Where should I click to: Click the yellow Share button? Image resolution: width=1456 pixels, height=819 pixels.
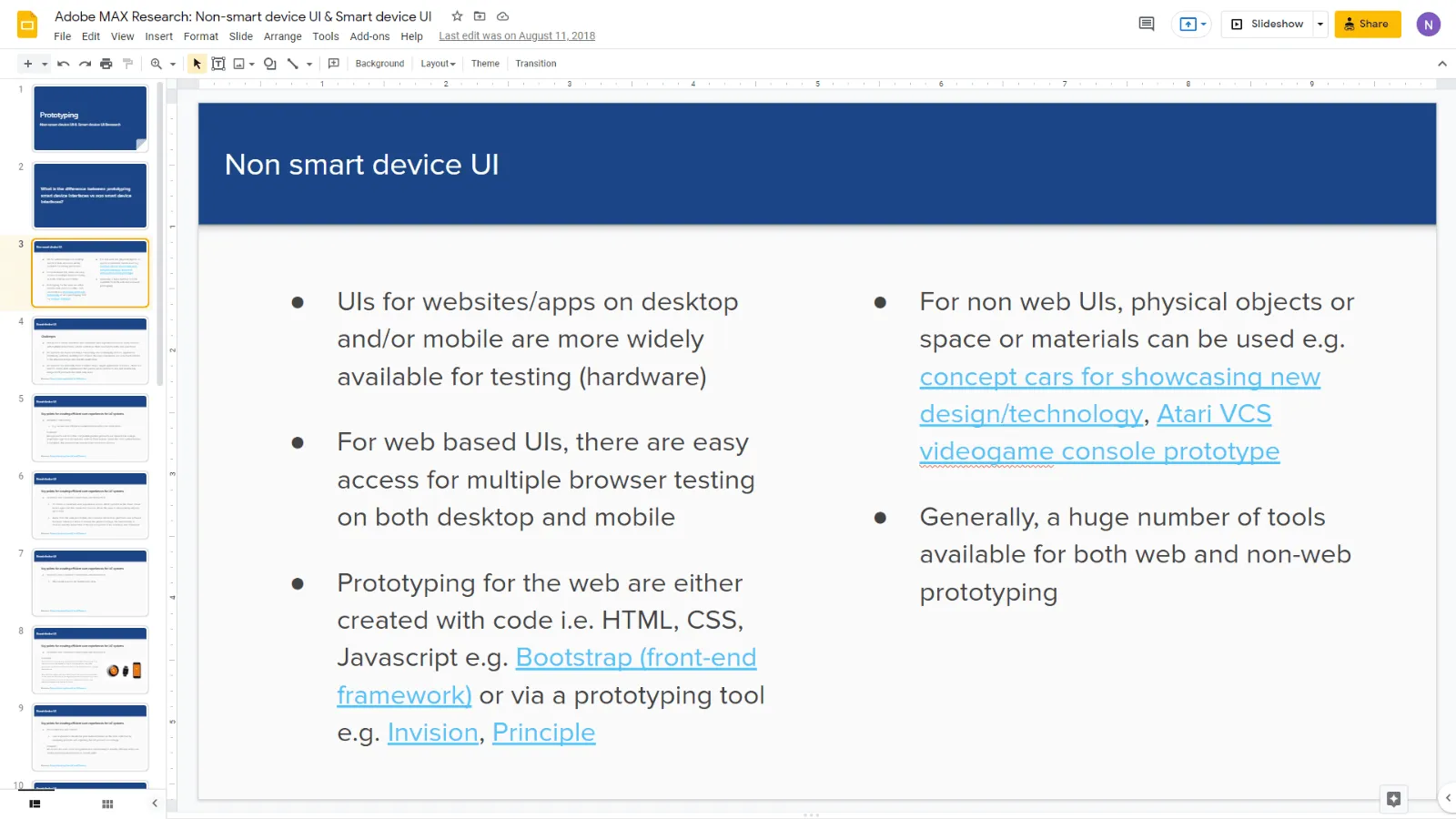click(x=1368, y=24)
